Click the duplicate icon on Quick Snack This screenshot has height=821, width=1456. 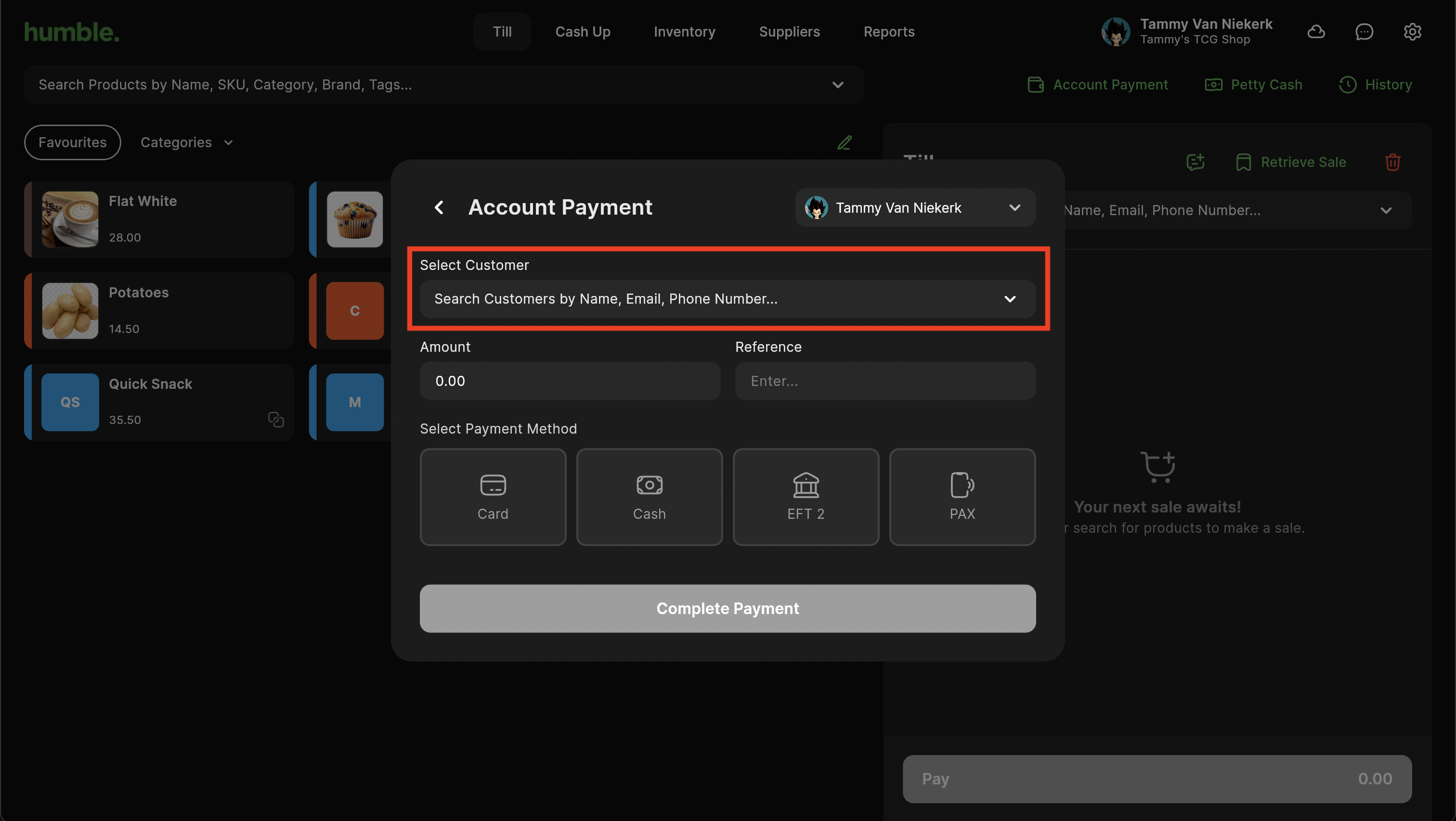tap(276, 419)
